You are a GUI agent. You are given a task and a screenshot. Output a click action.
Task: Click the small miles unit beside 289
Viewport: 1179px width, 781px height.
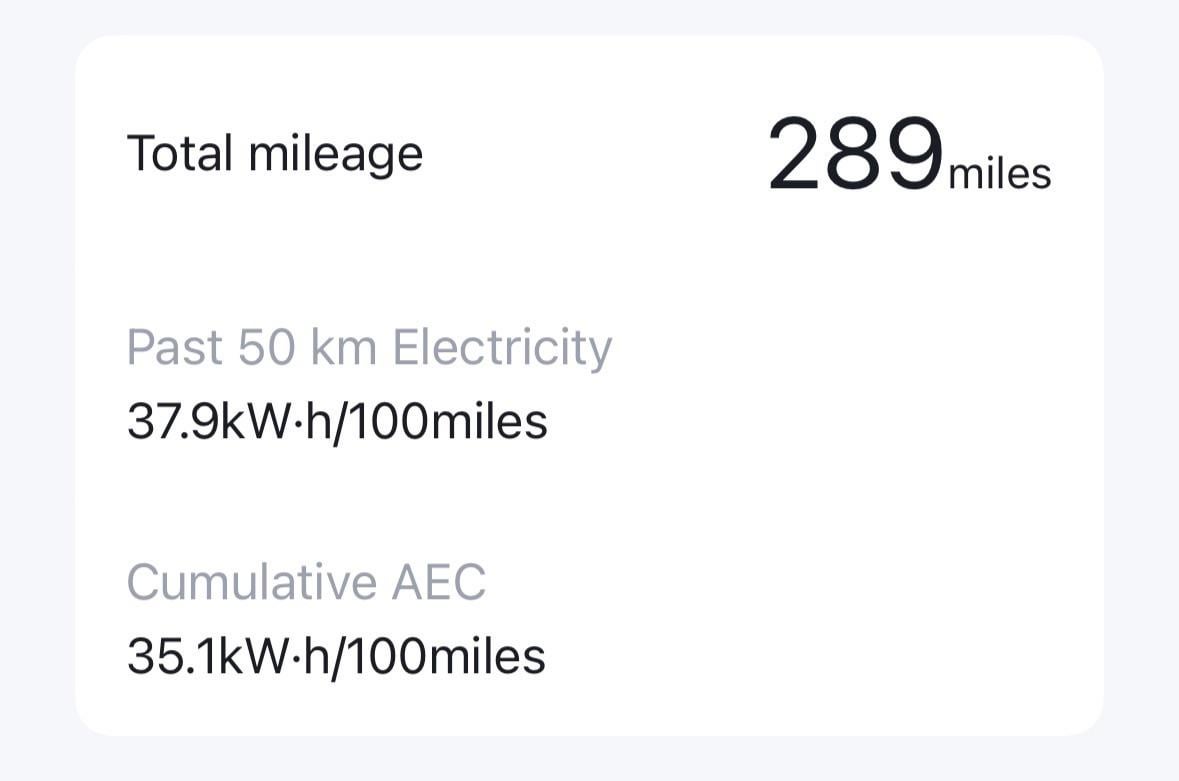point(999,174)
